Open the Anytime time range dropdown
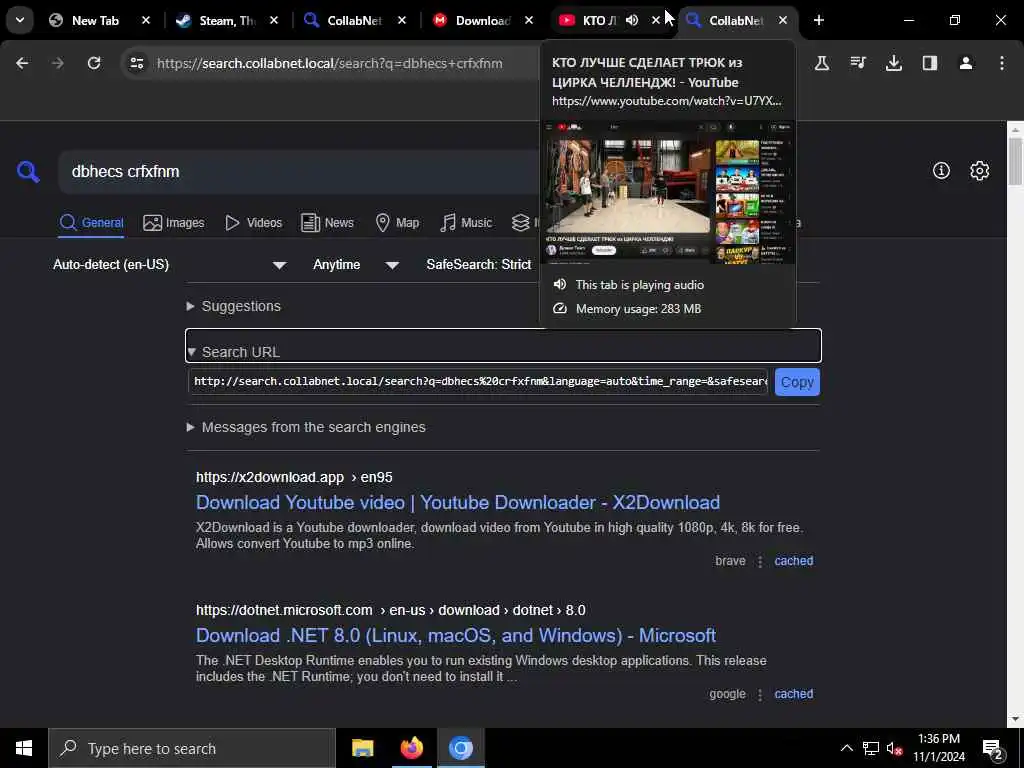Image resolution: width=1024 pixels, height=768 pixels. 355,264
